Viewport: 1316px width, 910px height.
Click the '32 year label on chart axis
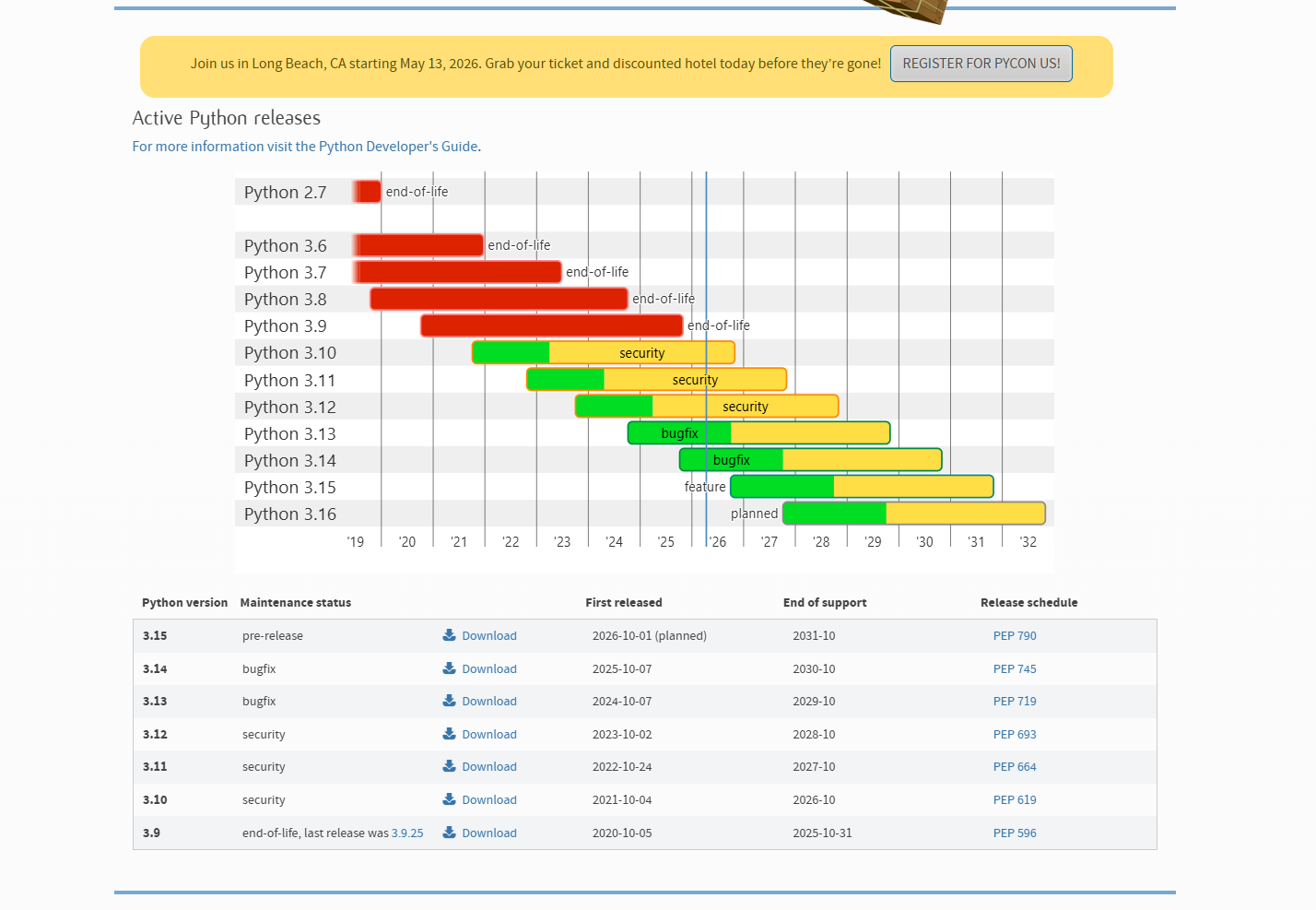[x=1028, y=542]
